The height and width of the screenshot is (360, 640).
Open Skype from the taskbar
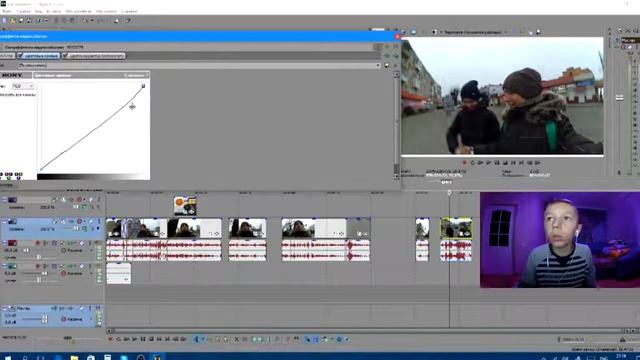pyautogui.click(x=124, y=358)
